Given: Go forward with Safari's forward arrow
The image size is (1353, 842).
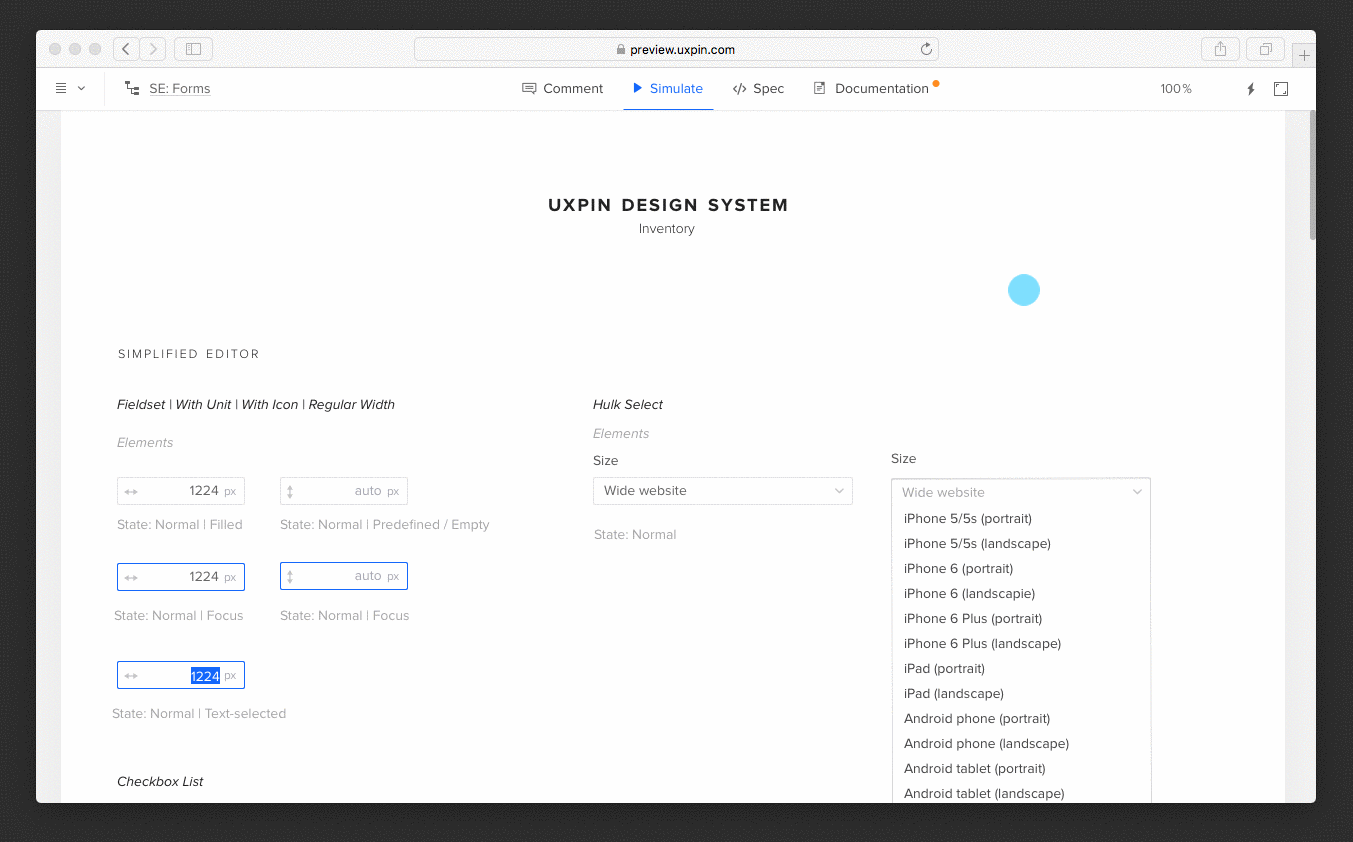Looking at the screenshot, I should (x=153, y=49).
